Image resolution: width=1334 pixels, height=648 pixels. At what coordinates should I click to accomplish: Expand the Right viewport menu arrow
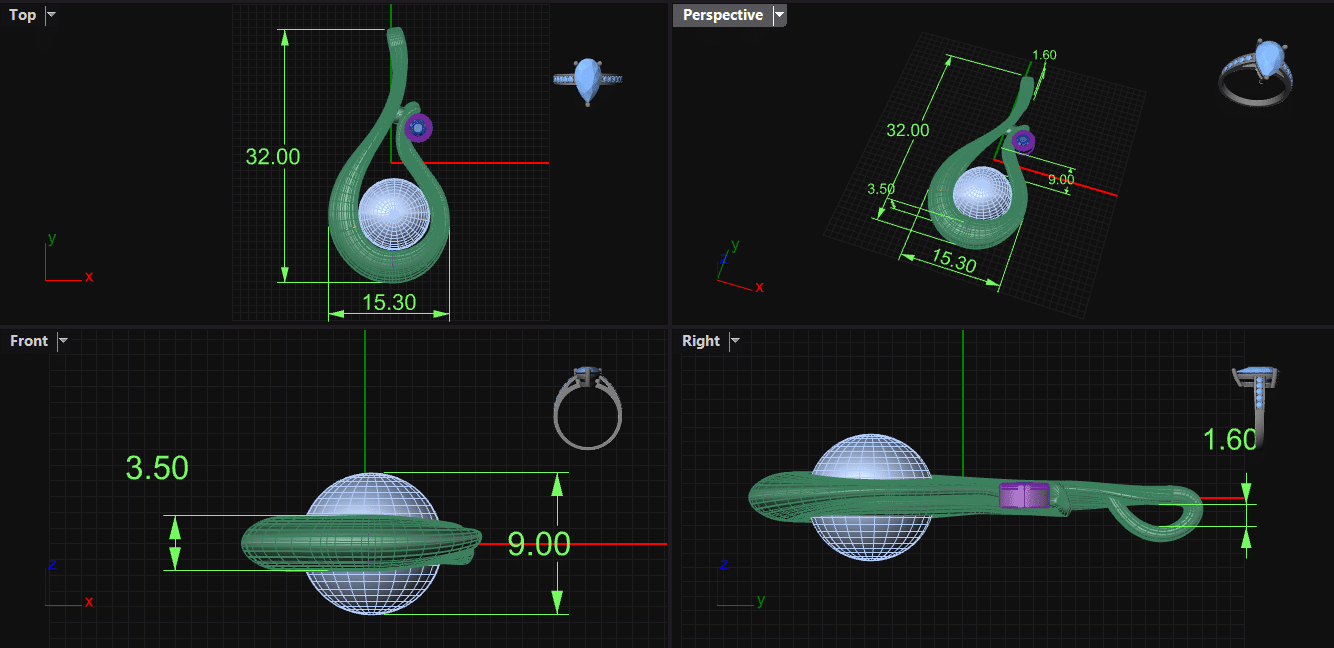735,341
